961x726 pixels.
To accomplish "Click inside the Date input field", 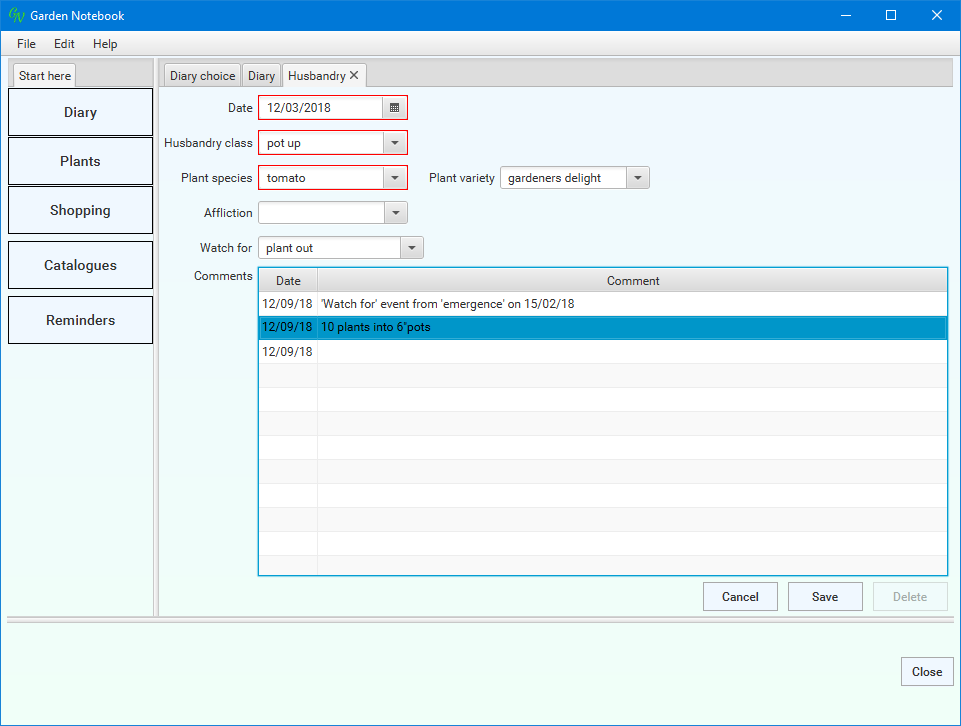I will pos(320,107).
